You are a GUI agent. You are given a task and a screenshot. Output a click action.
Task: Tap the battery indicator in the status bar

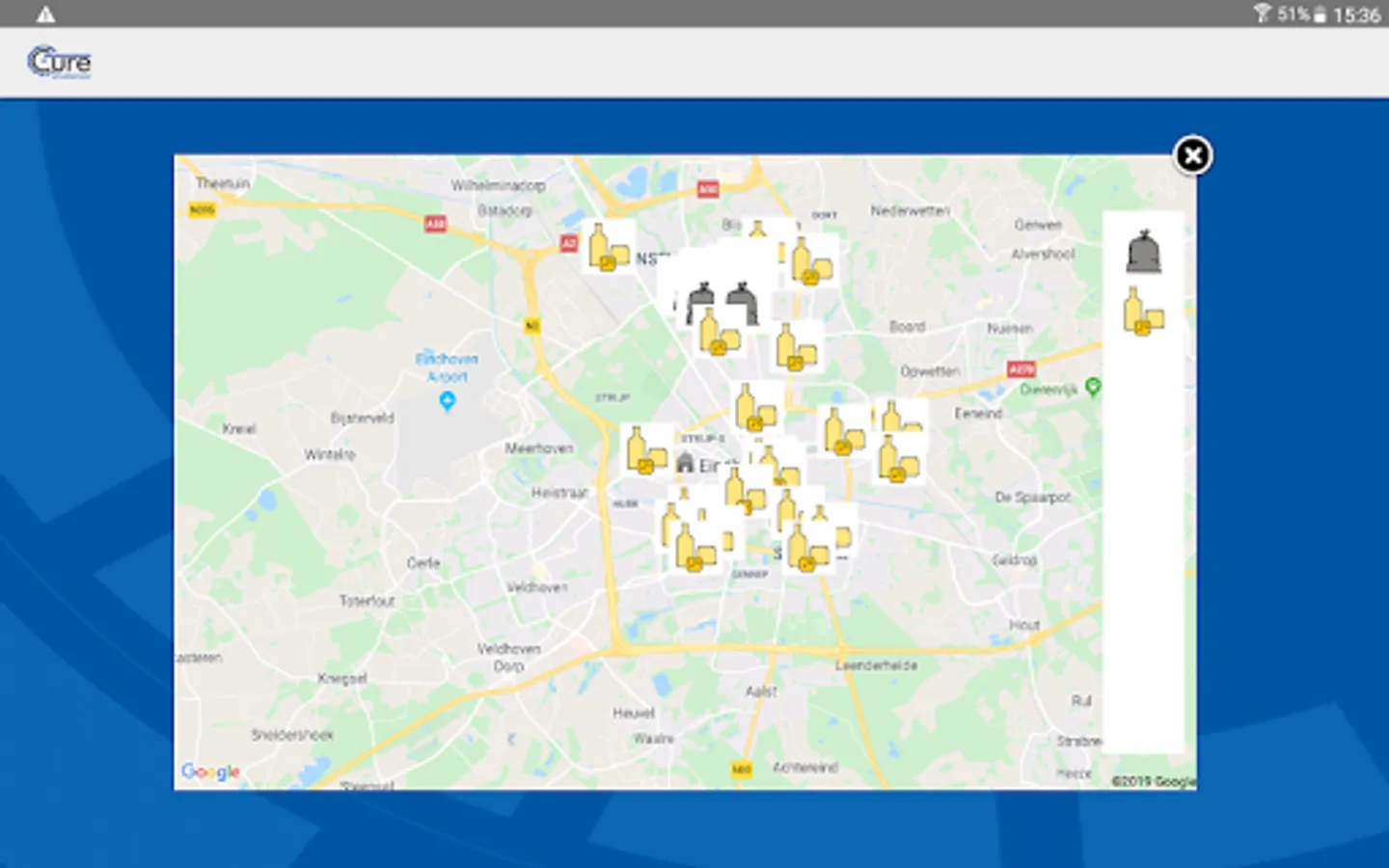(1319, 14)
